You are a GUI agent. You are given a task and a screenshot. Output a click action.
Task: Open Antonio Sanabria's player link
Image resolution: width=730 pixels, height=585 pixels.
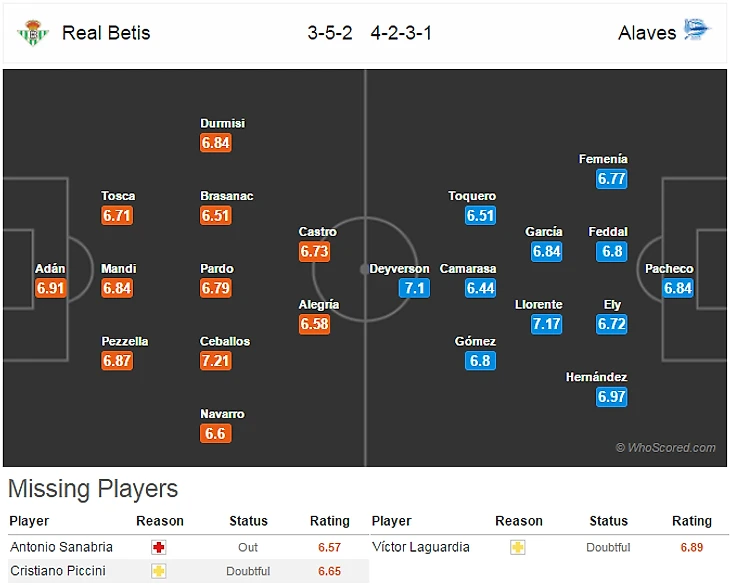point(61,547)
